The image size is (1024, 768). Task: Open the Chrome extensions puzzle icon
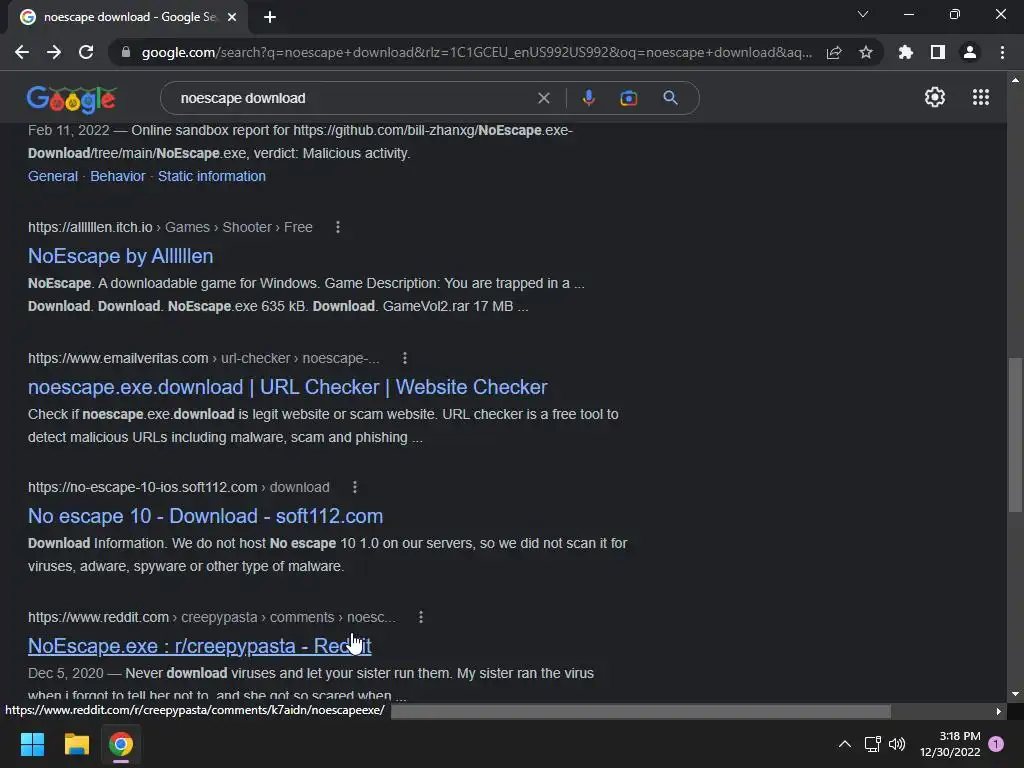pyautogui.click(x=906, y=52)
